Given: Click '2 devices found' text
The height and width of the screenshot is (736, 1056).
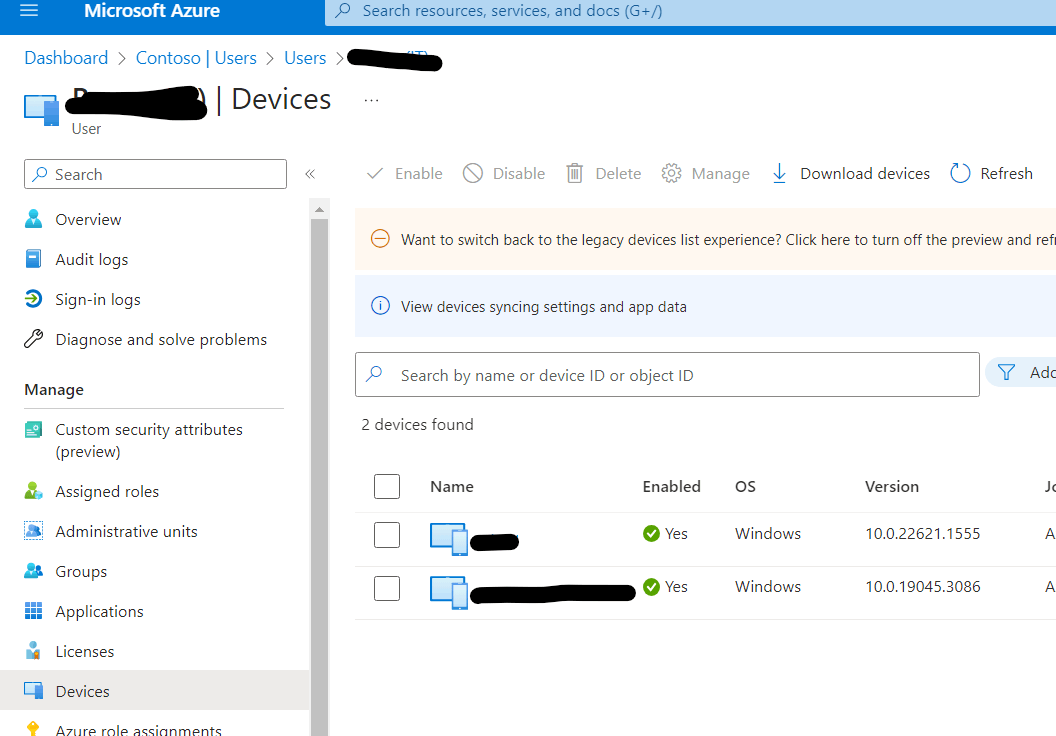Looking at the screenshot, I should 418,425.
